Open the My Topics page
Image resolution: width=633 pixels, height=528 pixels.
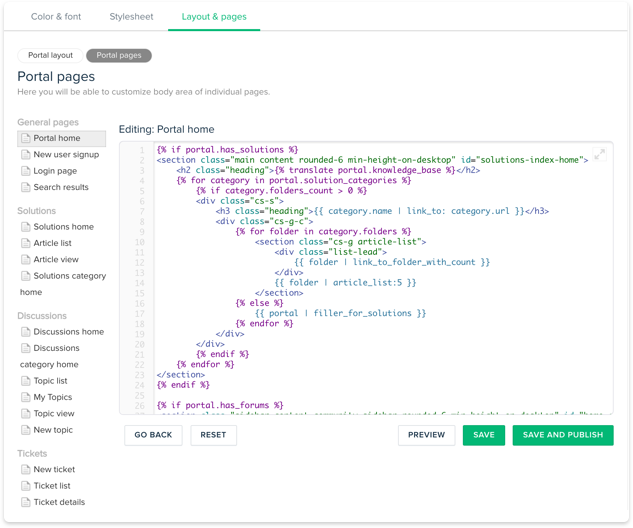53,397
